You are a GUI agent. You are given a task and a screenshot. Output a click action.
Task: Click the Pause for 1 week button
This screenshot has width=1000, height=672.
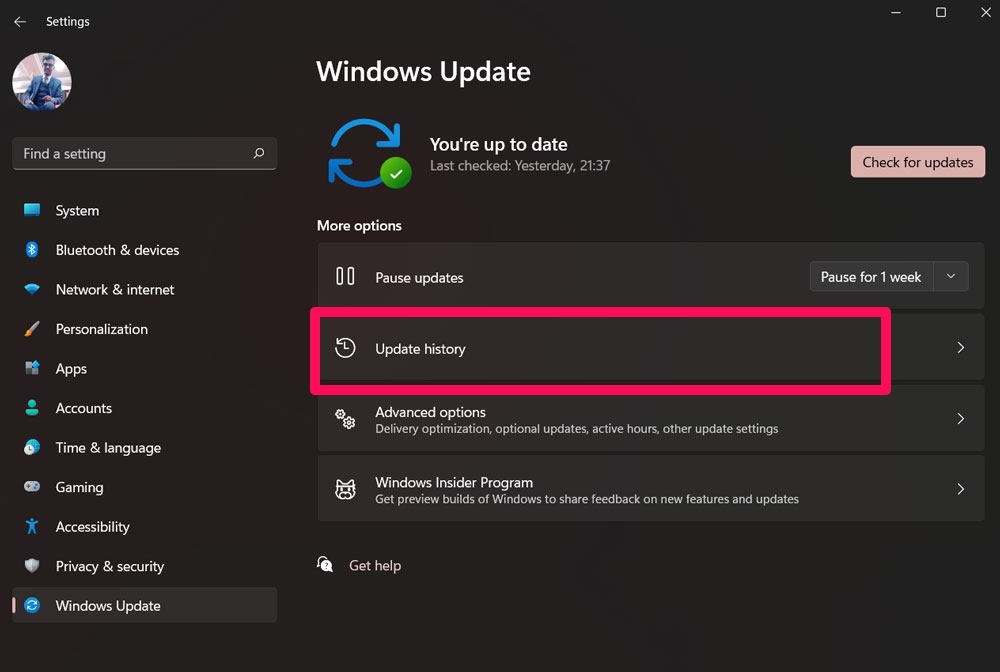click(871, 277)
